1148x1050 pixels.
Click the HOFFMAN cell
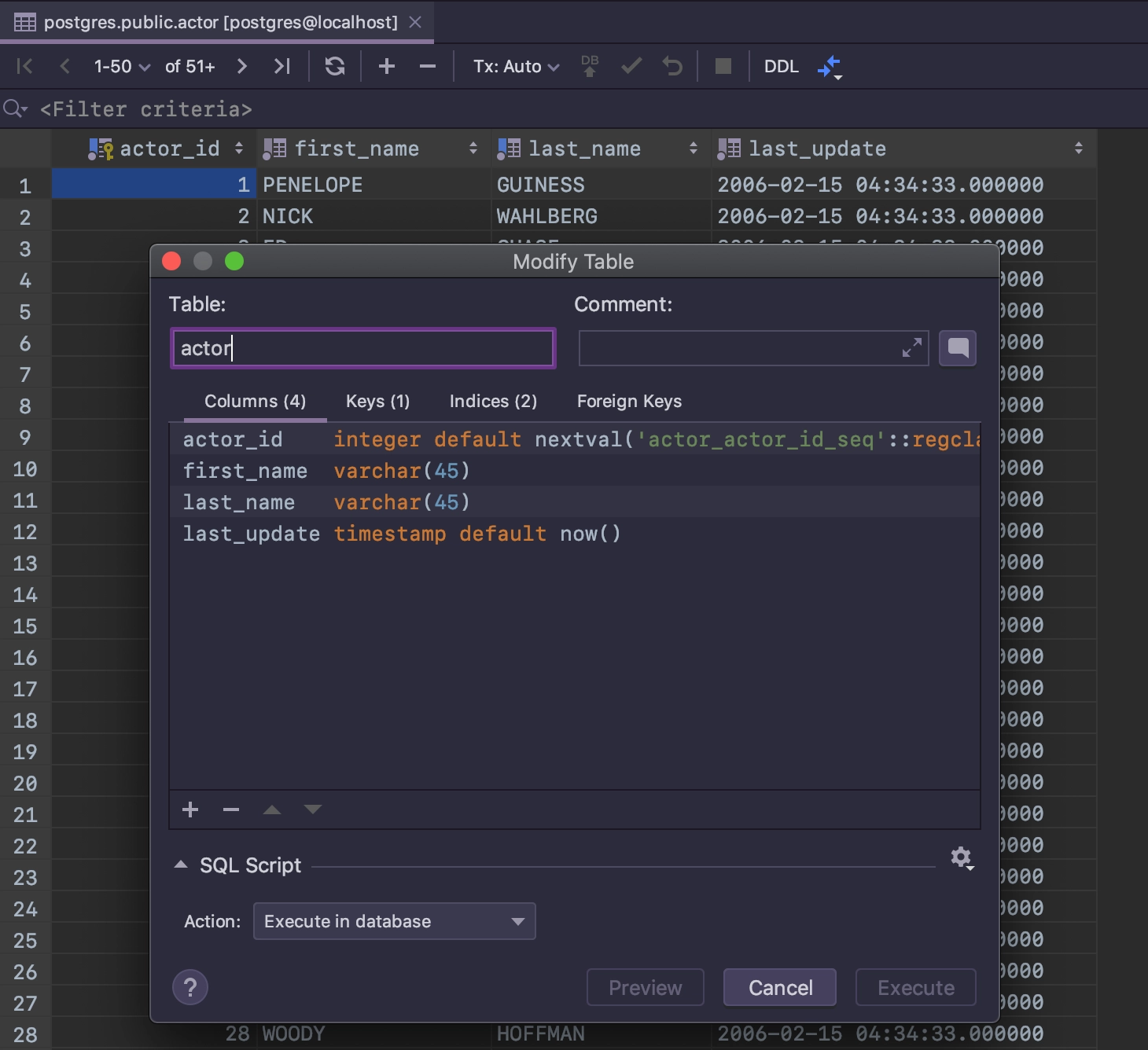pos(602,1033)
